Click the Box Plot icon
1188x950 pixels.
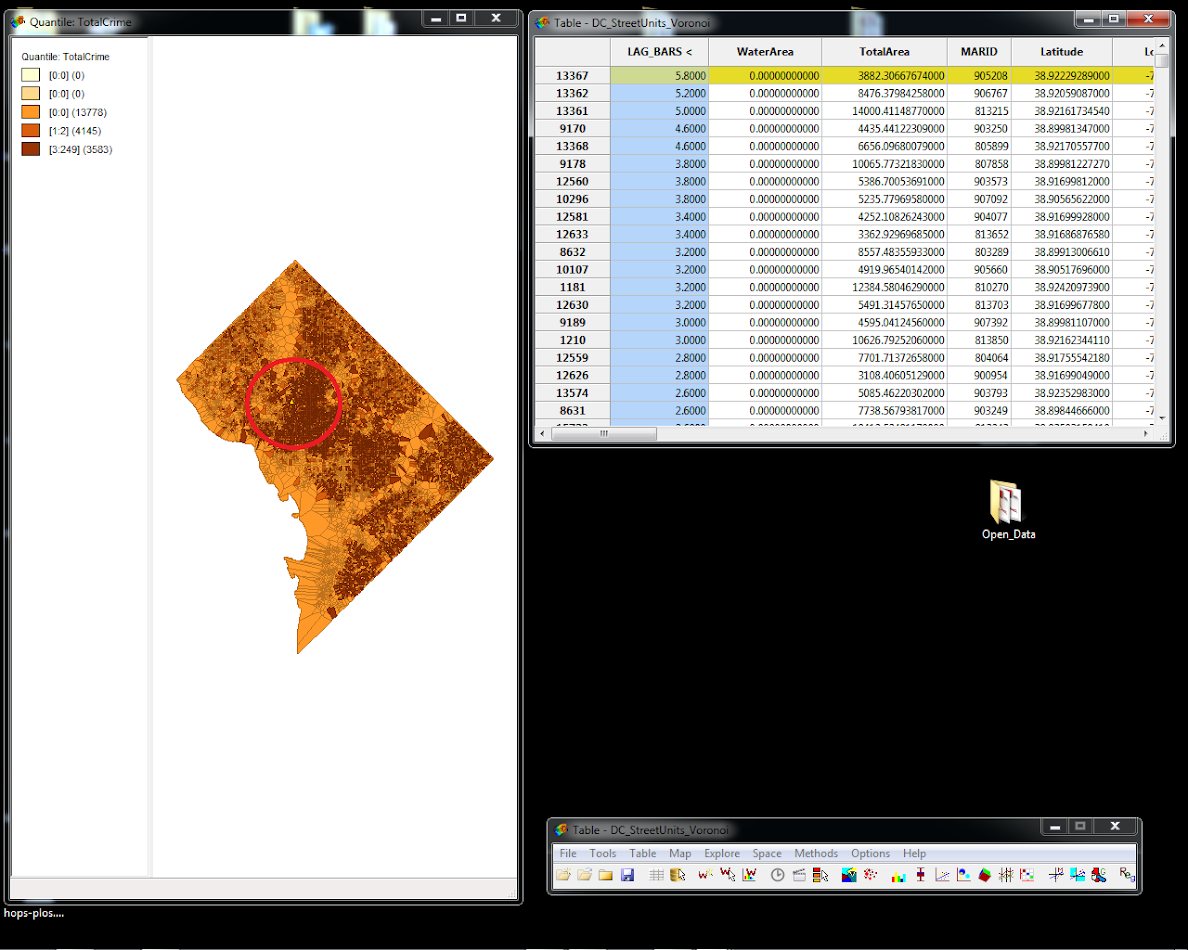click(921, 875)
